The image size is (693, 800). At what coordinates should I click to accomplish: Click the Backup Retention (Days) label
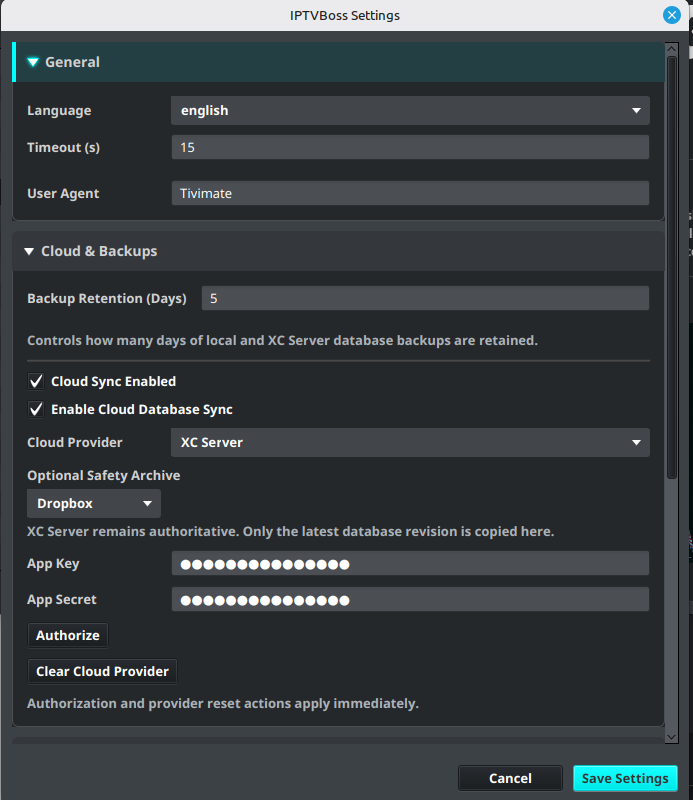107,298
